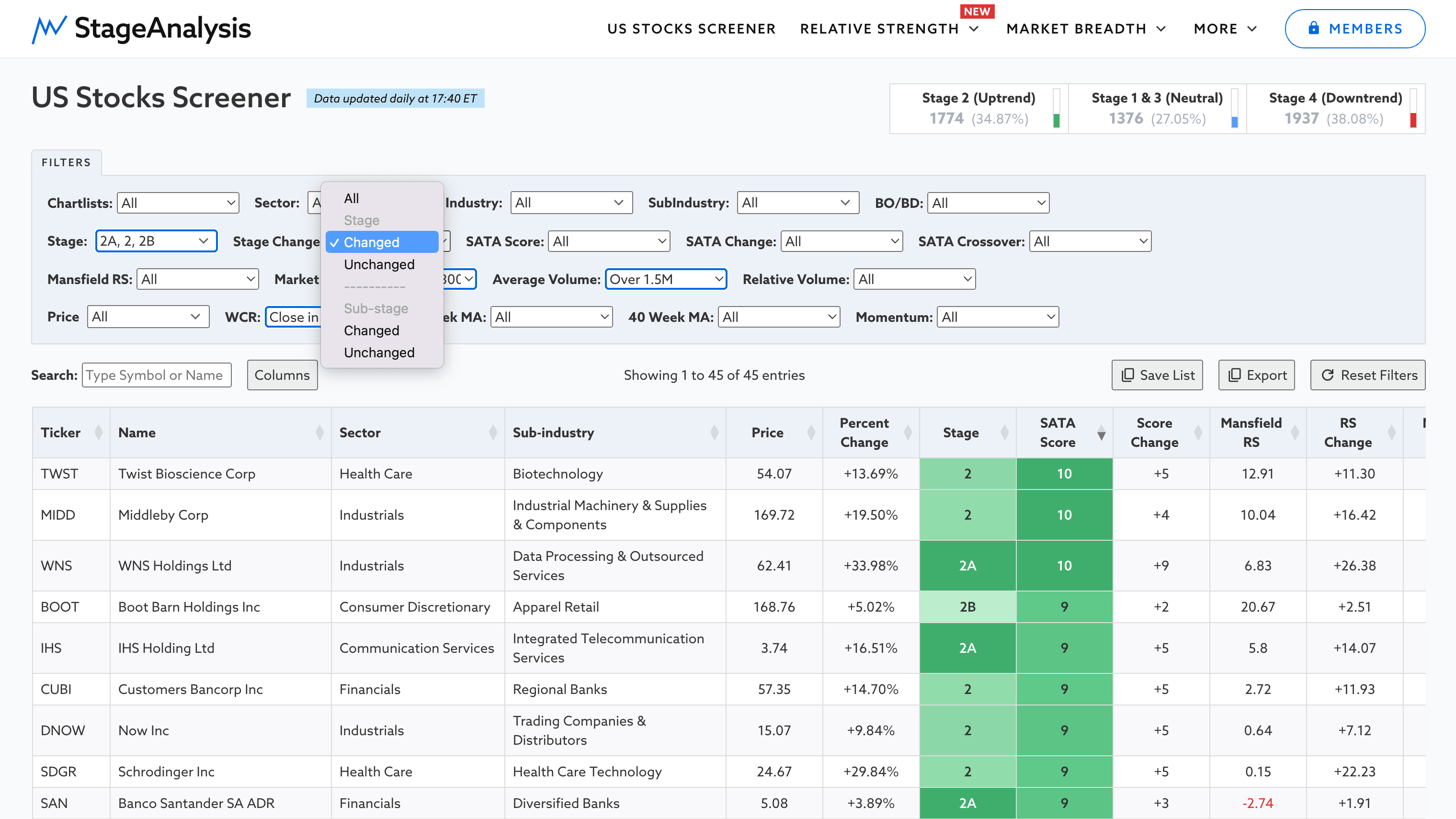Sort by RS Change column arrows
Screen dimensions: 1456x819
coord(1391,432)
